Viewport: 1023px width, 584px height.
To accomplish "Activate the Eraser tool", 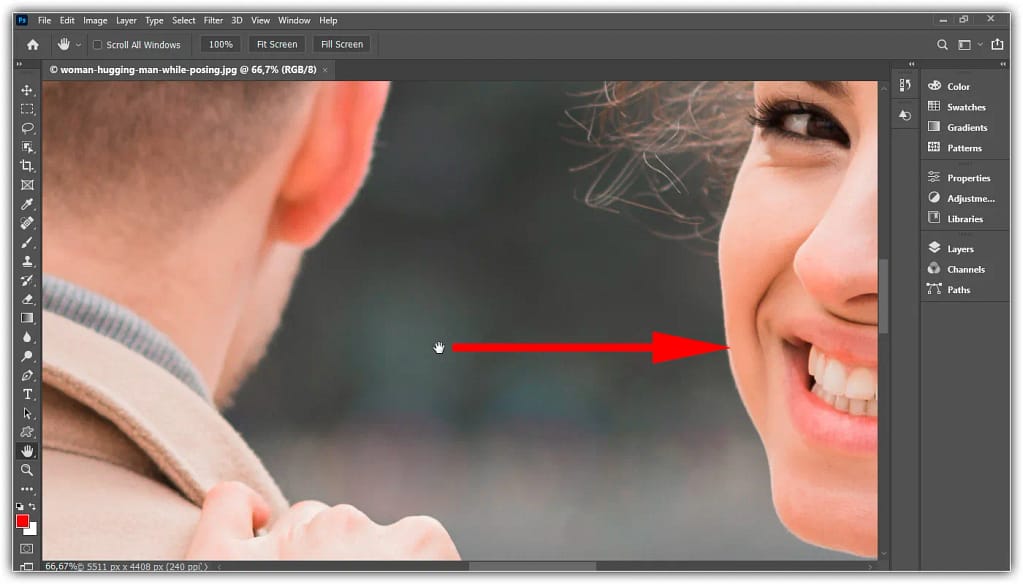I will pyautogui.click(x=27, y=299).
